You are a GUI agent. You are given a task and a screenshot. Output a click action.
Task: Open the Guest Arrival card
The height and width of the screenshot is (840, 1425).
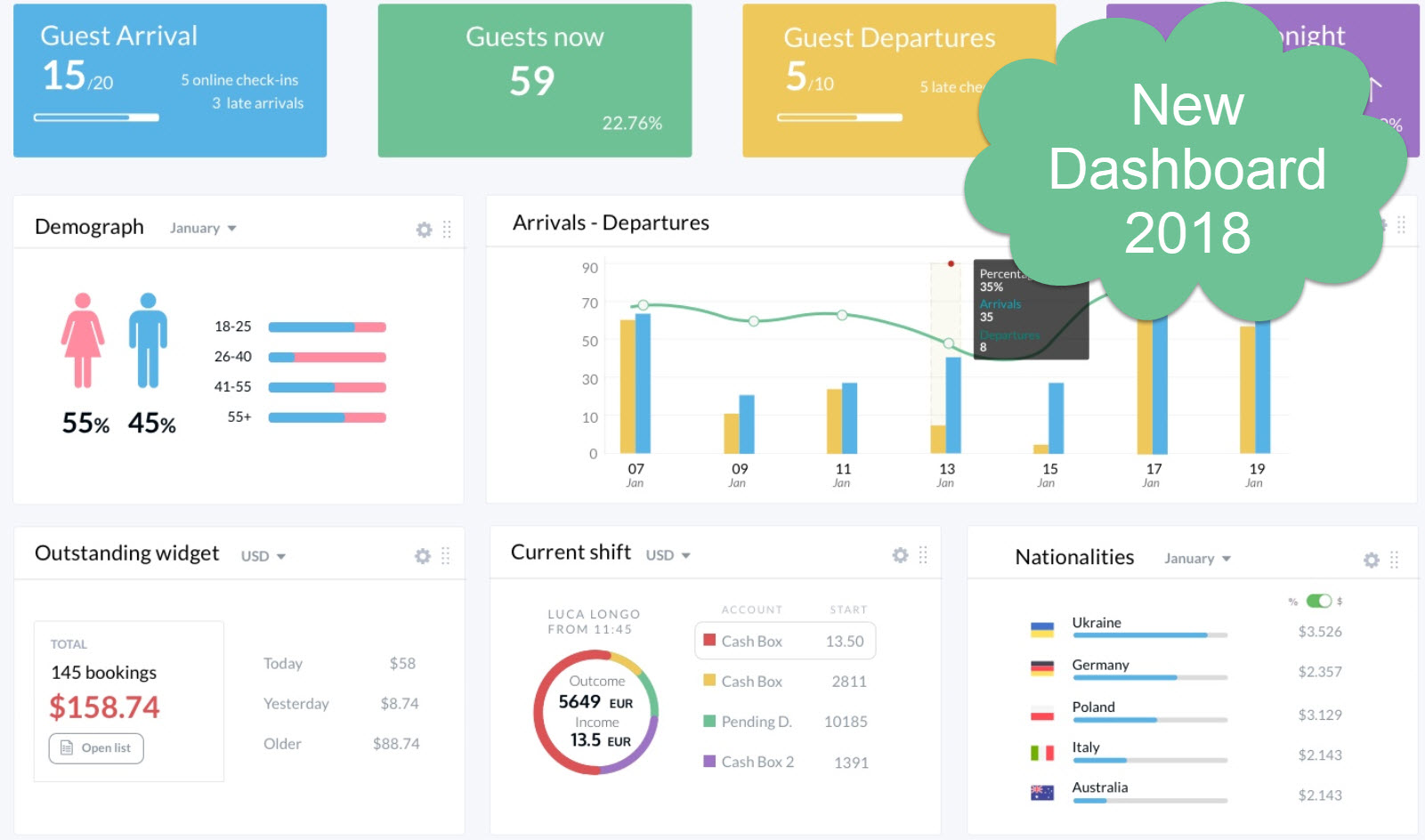[170, 80]
